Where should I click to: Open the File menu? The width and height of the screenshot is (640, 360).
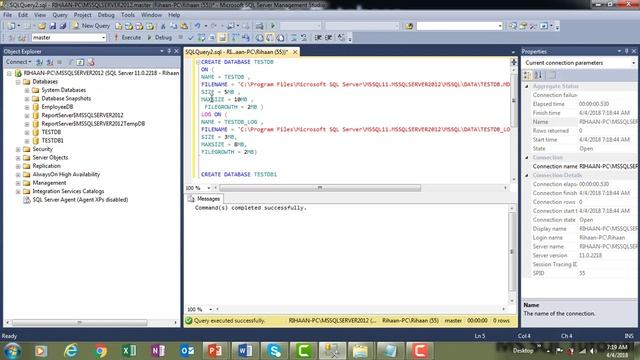pyautogui.click(x=7, y=15)
